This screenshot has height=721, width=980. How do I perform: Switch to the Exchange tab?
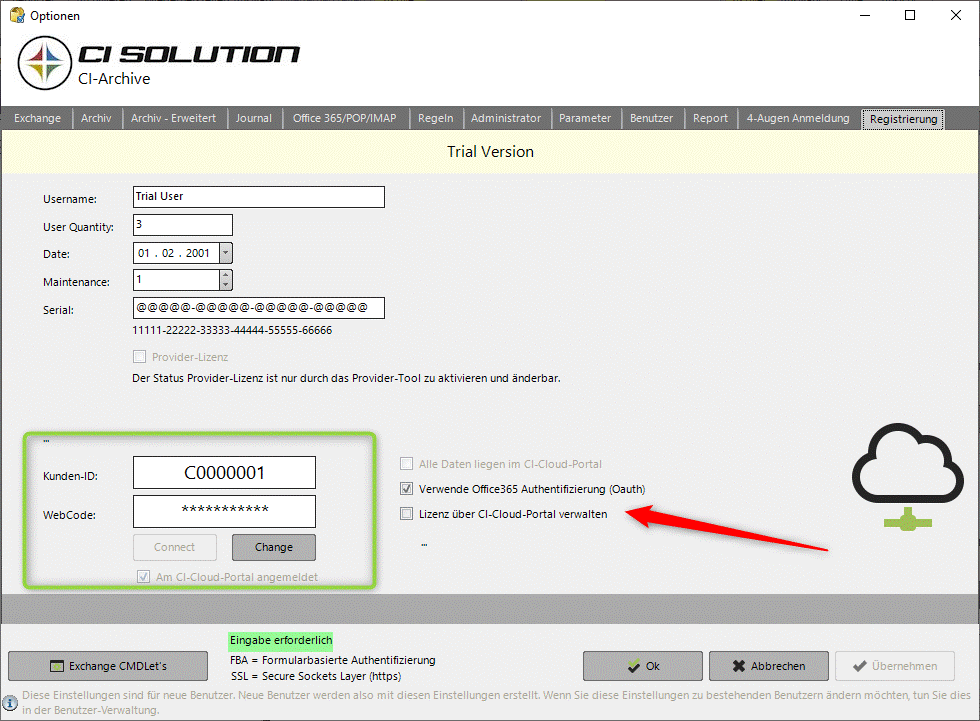click(38, 118)
